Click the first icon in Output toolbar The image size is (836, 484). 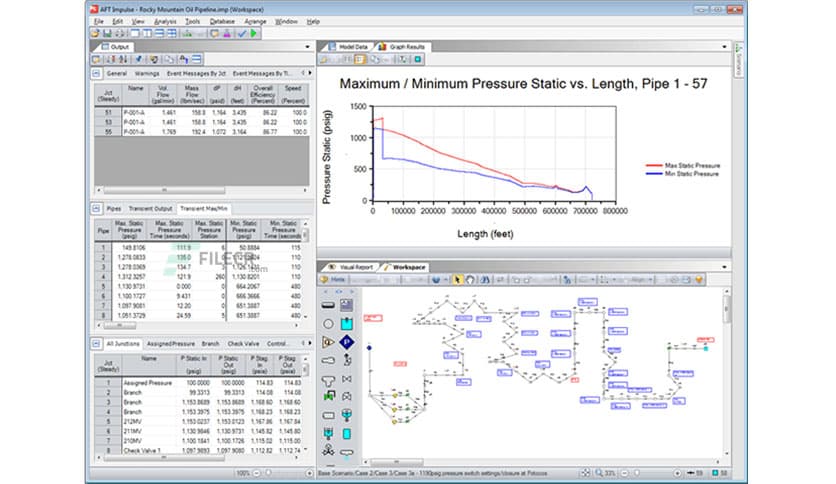tap(97, 59)
